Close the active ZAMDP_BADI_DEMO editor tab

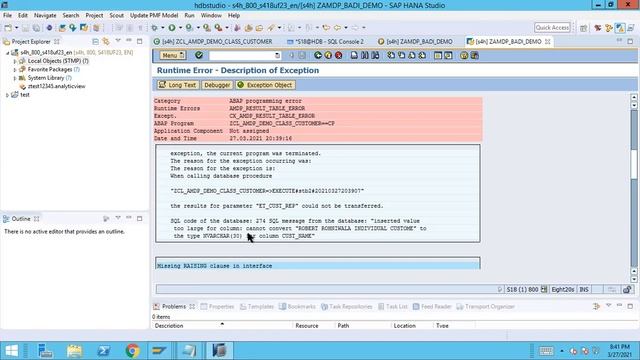coord(548,42)
